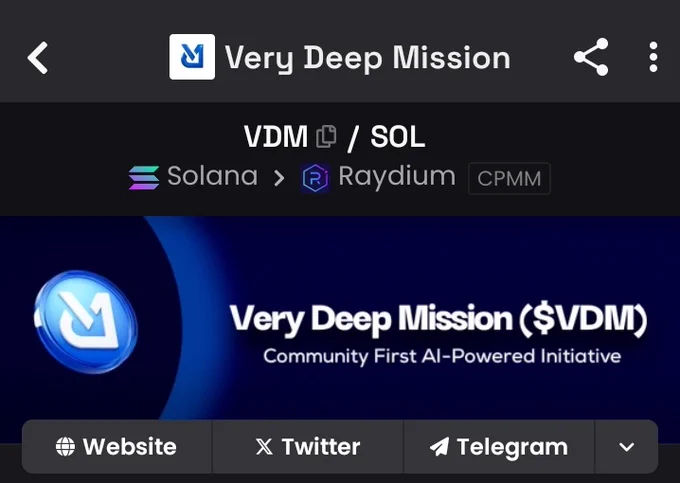Image resolution: width=680 pixels, height=483 pixels.
Task: Click the banner text "Very Deep Mission ($VDM)"
Action: [438, 320]
